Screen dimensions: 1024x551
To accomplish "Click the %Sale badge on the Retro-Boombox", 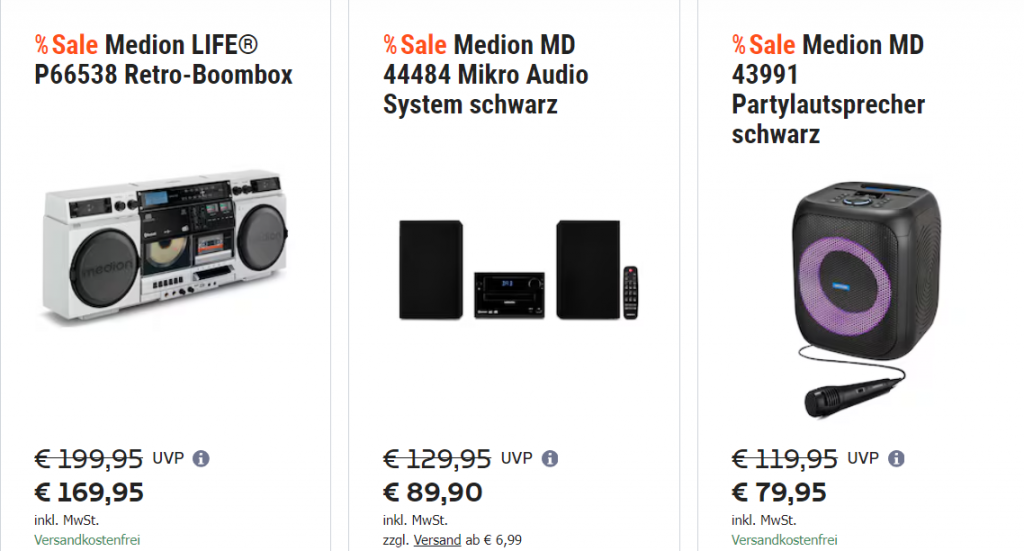I will point(66,45).
